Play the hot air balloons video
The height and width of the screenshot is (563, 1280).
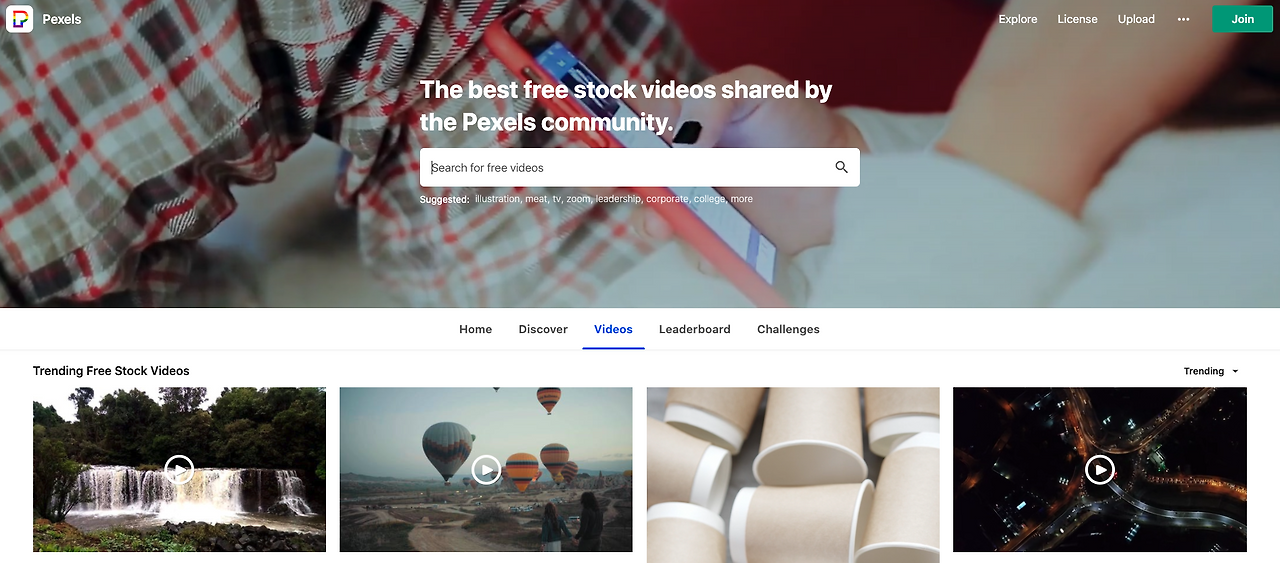click(486, 469)
